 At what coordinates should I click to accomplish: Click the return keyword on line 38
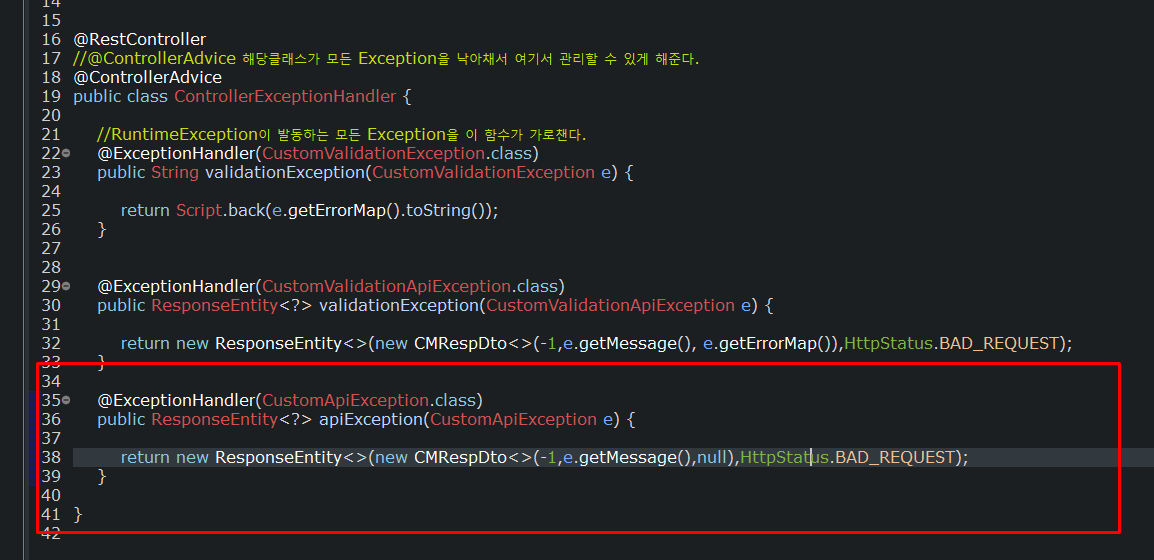[x=145, y=458]
